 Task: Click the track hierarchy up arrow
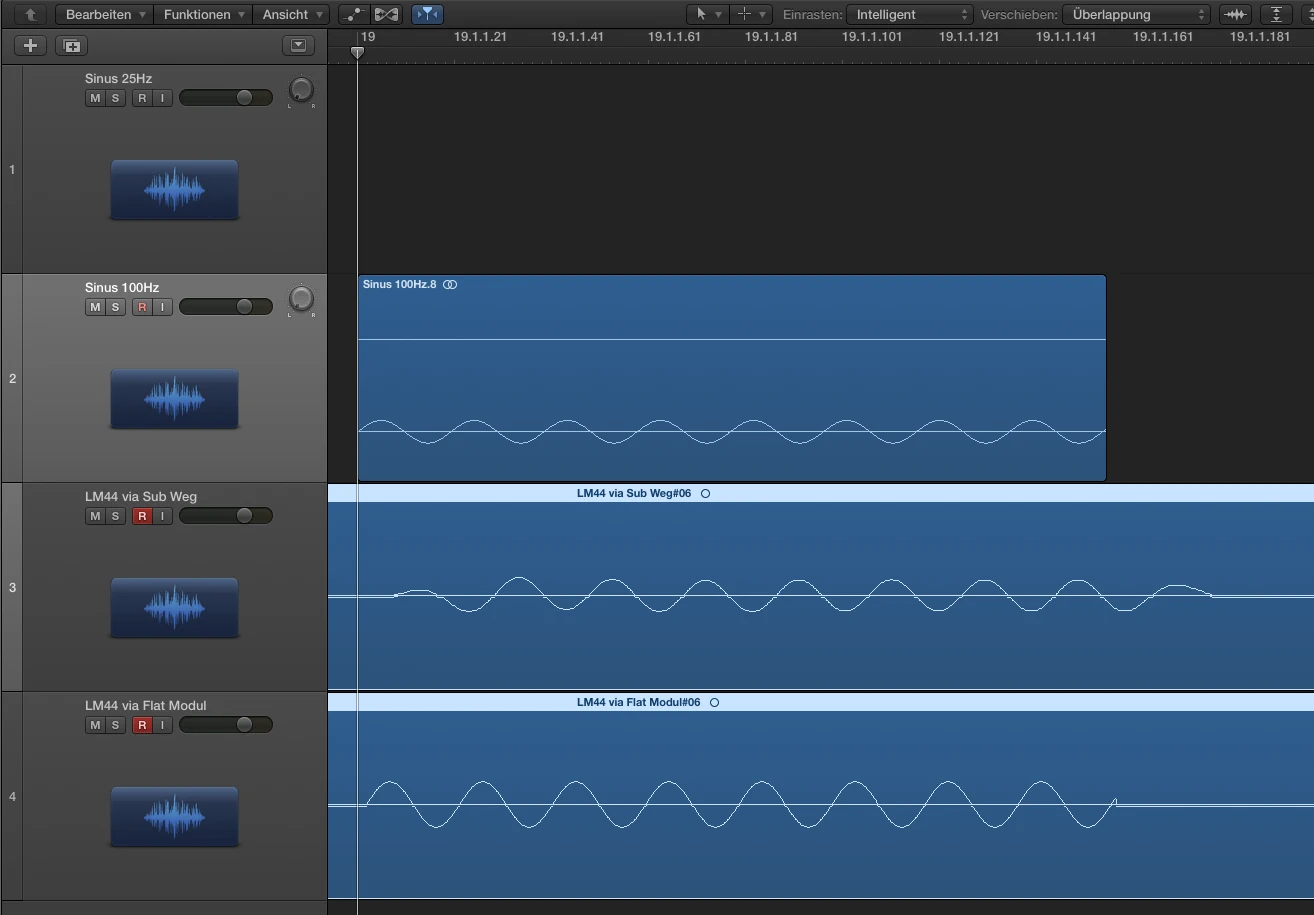[31, 15]
